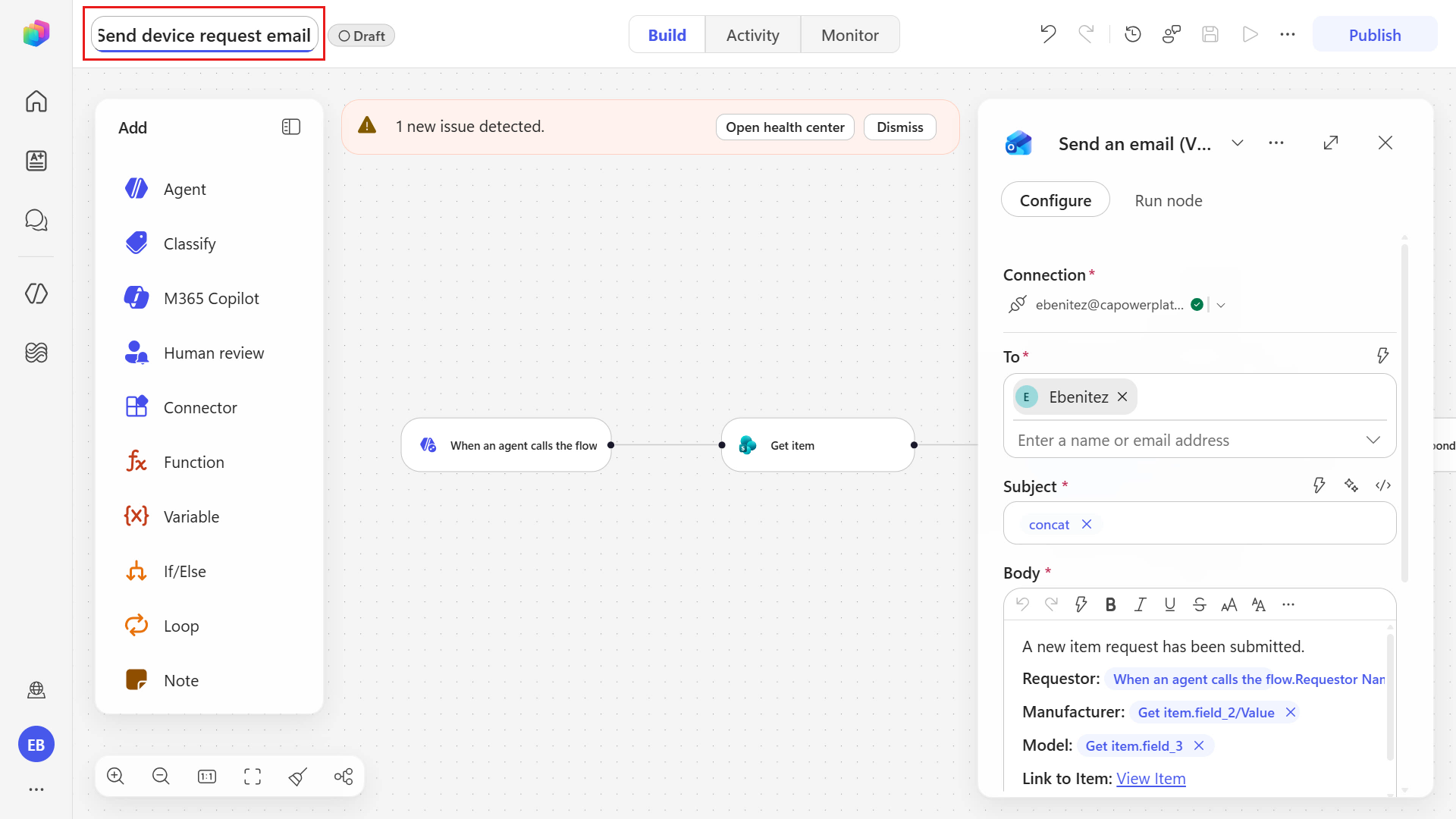
Task: Switch to the Build tab
Action: 667,35
